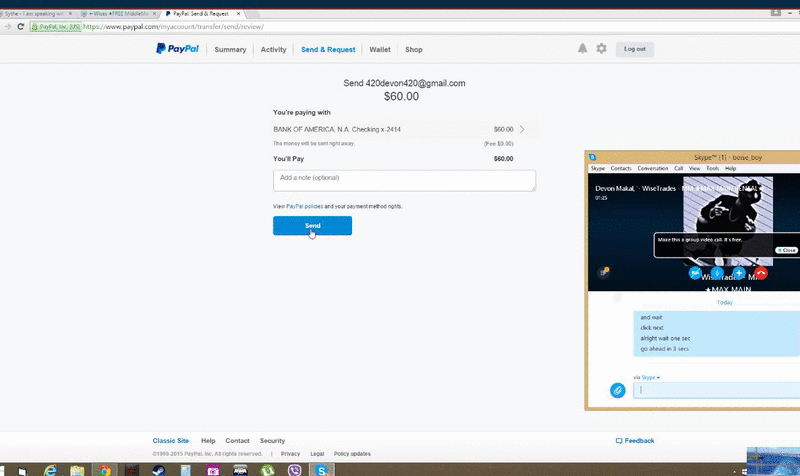This screenshot has width=800, height=476.
Task: Expand the Bank of America payment method chevron
Action: (x=522, y=129)
